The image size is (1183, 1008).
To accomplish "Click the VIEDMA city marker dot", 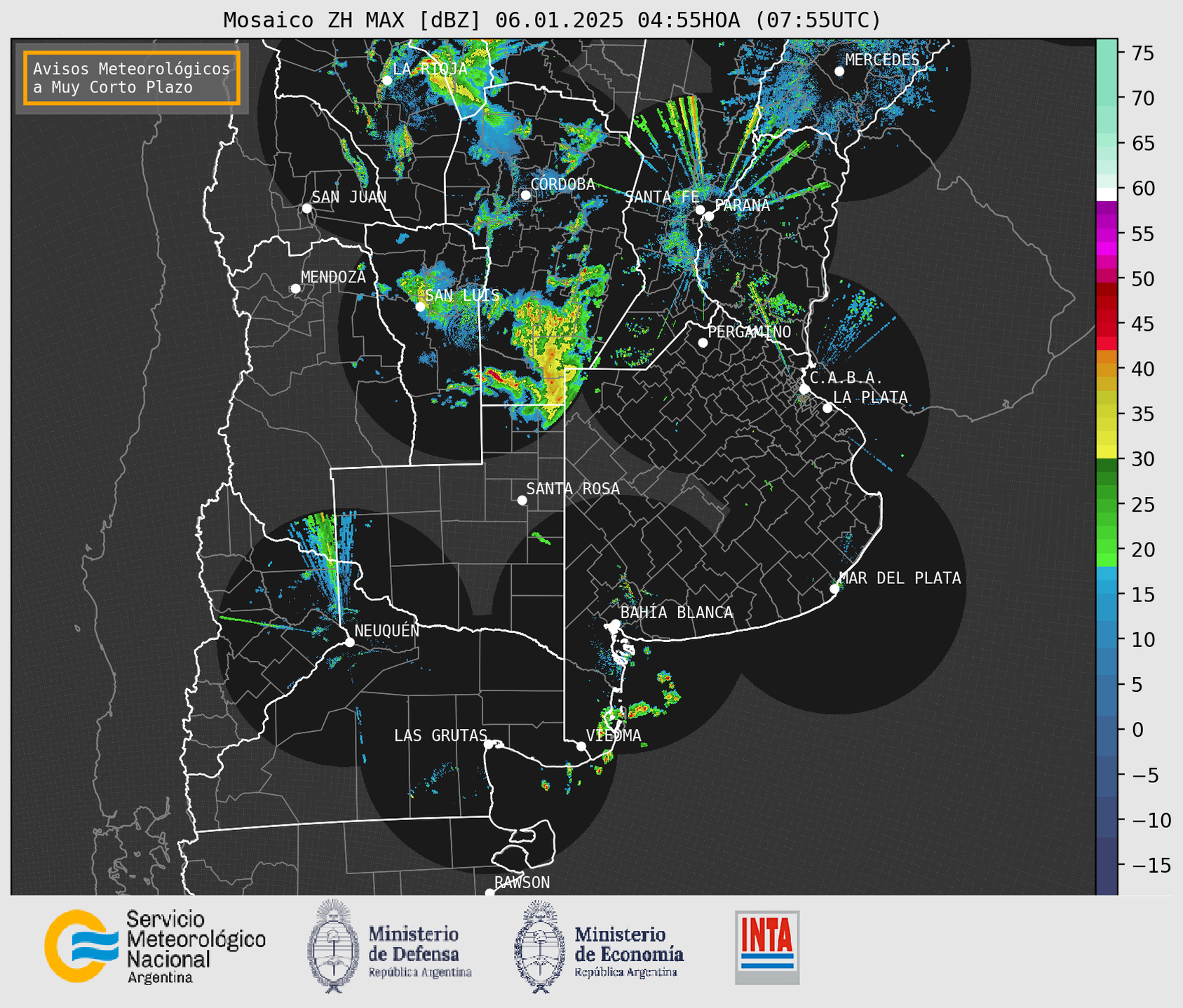I will point(581,746).
